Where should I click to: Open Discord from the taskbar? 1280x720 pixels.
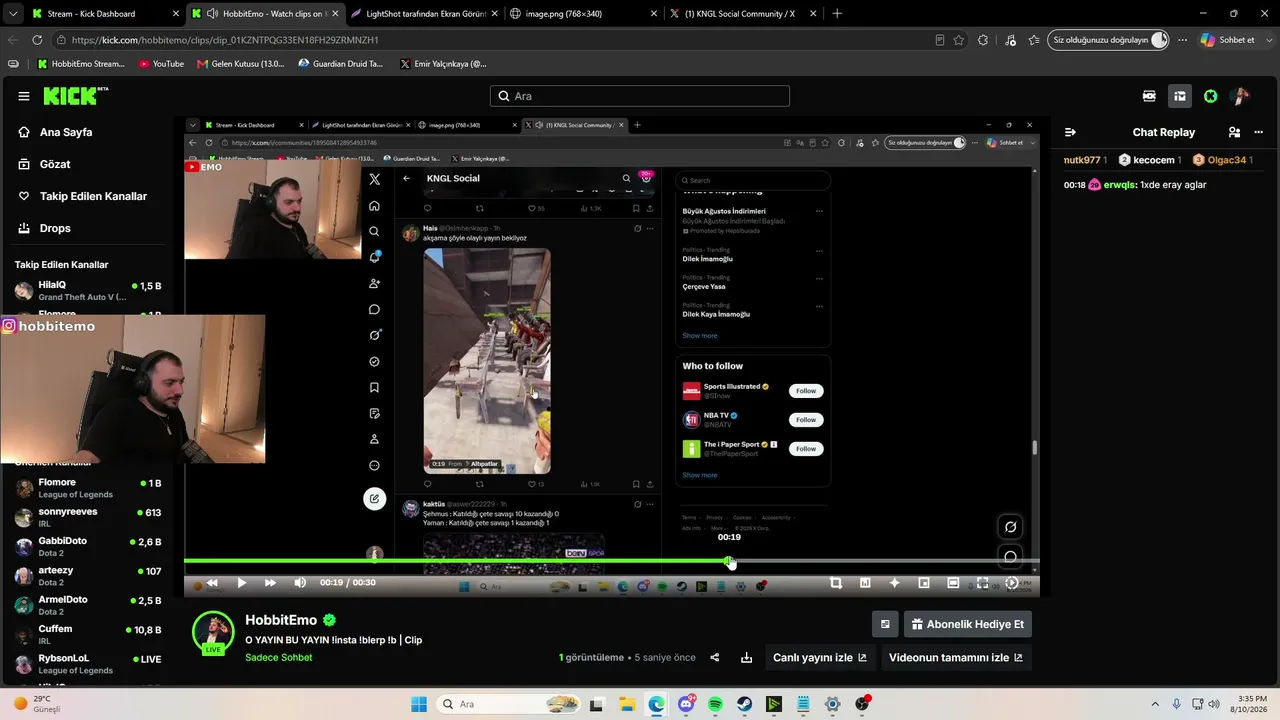[x=686, y=704]
